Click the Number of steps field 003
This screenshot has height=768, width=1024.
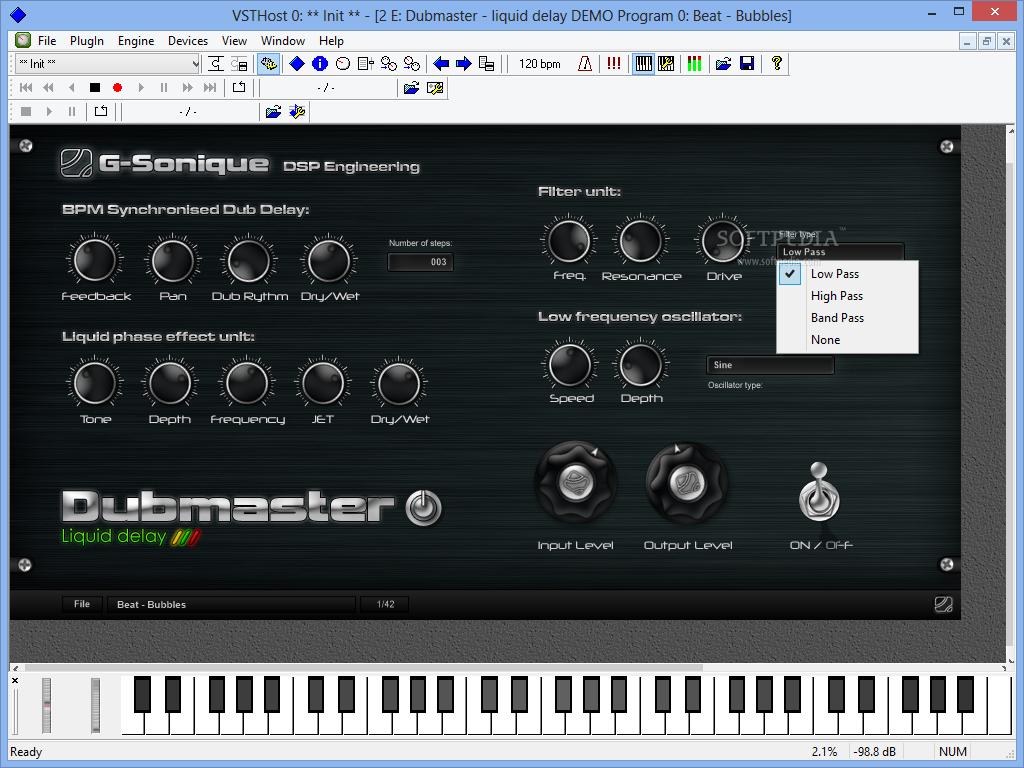coord(421,262)
